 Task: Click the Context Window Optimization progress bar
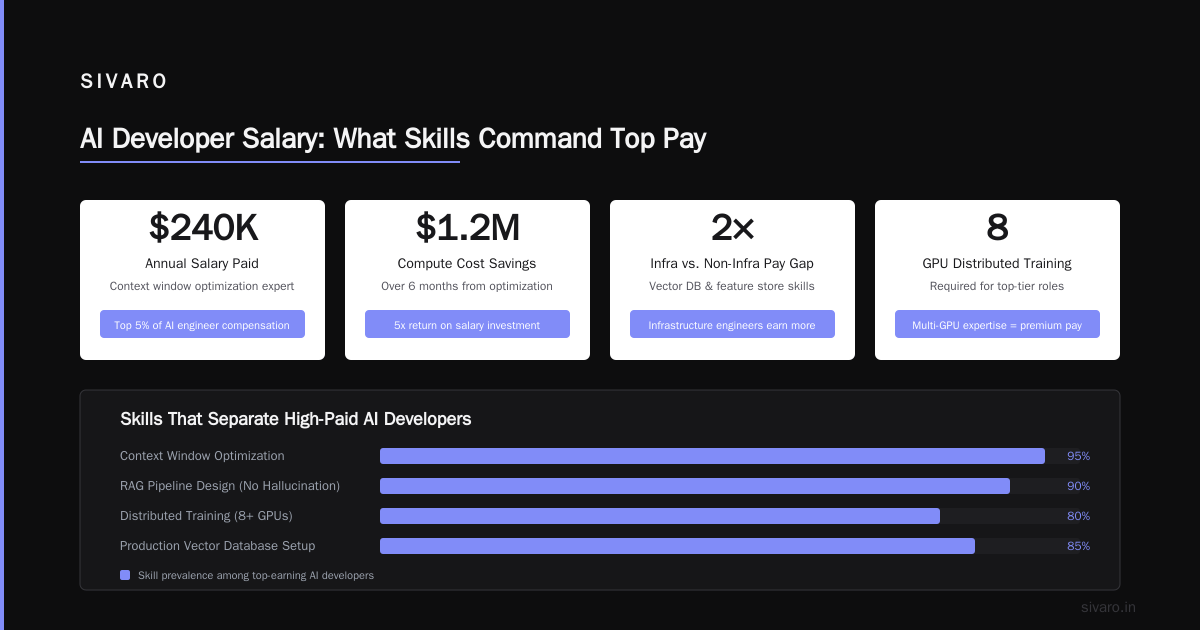click(712, 456)
